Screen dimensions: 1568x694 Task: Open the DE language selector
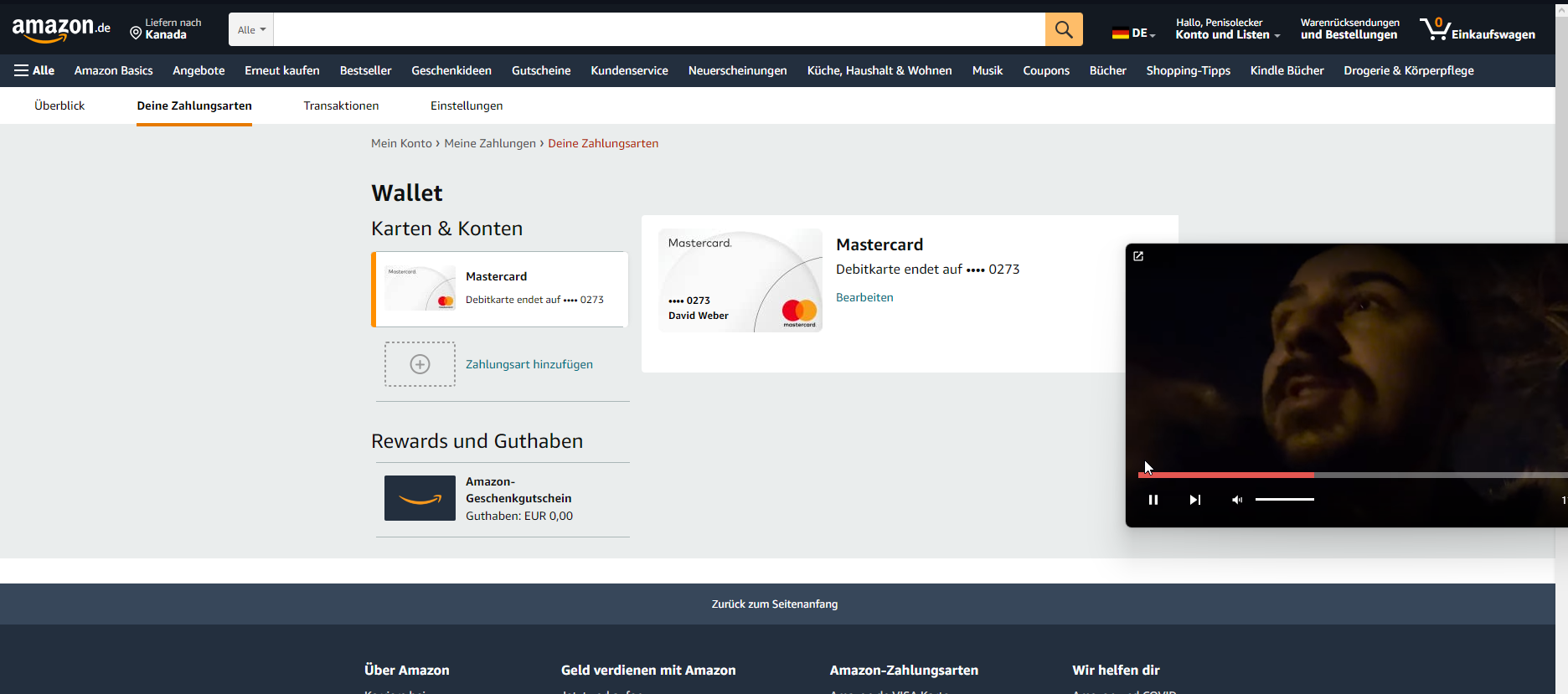pos(1133,33)
